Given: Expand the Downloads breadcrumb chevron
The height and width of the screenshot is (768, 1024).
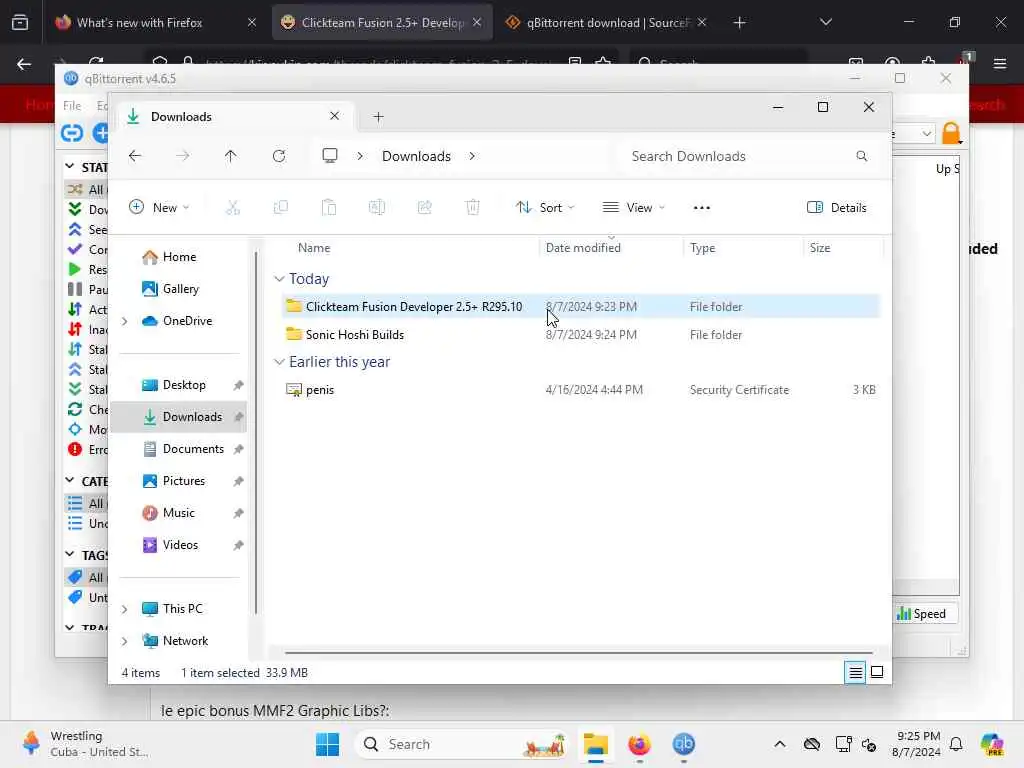Looking at the screenshot, I should tap(472, 156).
